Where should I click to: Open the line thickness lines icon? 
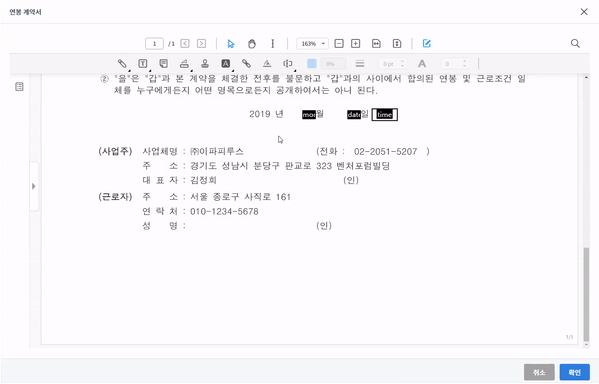(x=359, y=63)
